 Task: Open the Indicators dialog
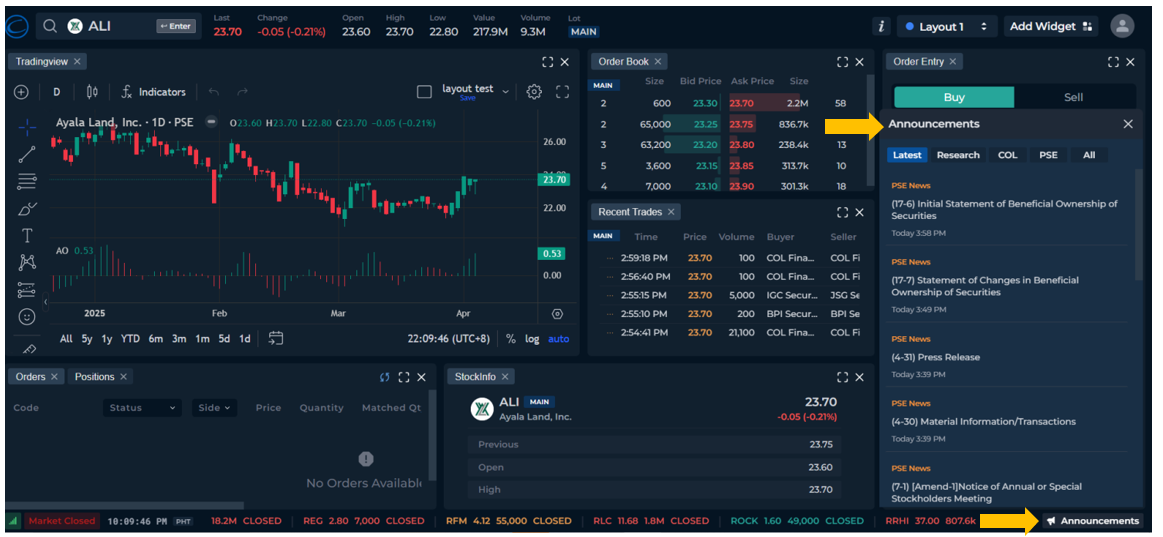click(x=154, y=92)
